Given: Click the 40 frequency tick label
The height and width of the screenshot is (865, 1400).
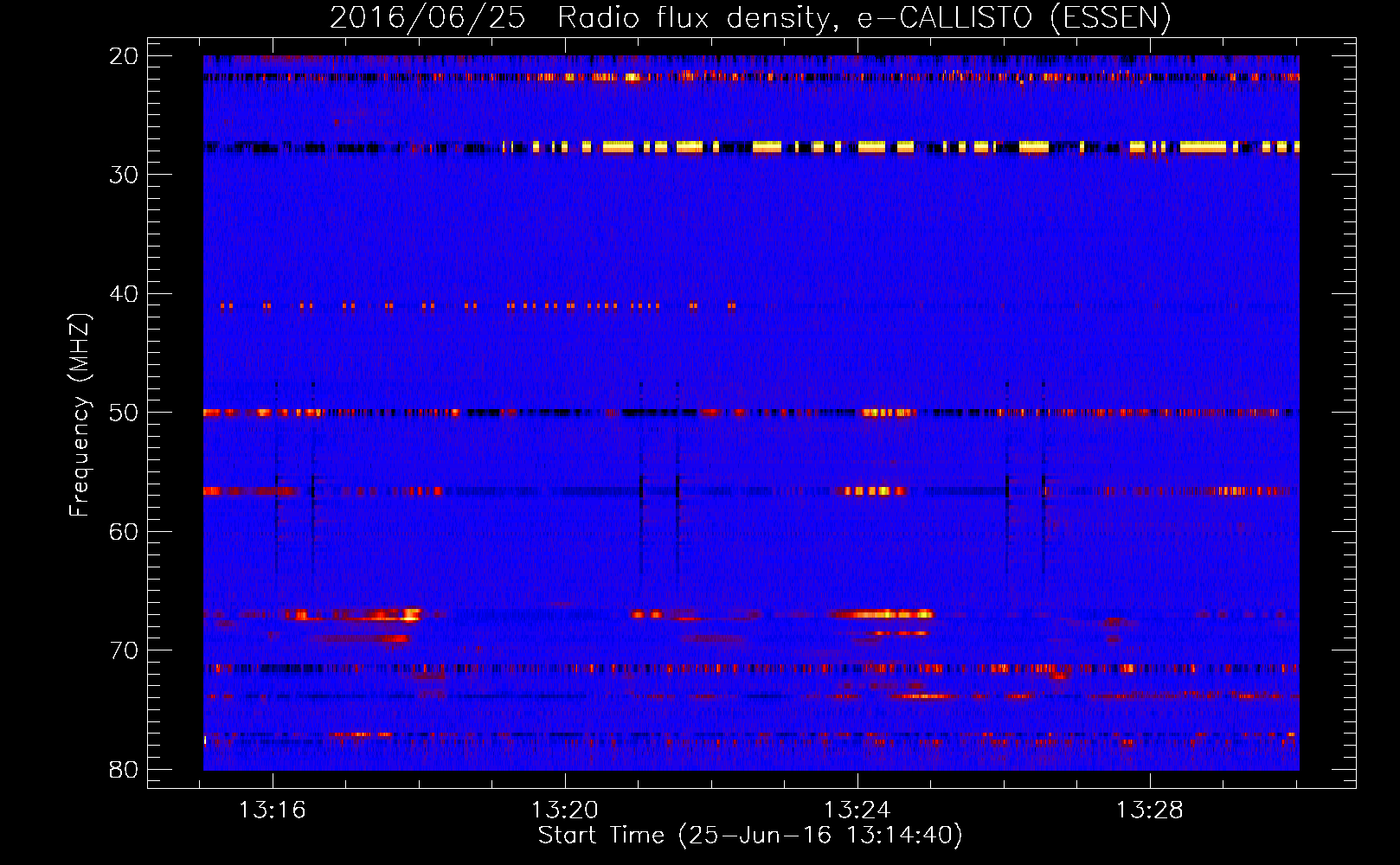Looking at the screenshot, I should 124,294.
